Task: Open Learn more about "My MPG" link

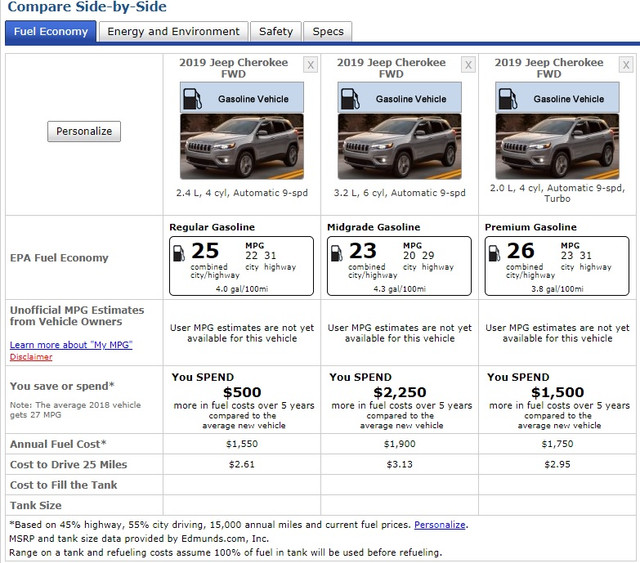Action: click(x=71, y=345)
